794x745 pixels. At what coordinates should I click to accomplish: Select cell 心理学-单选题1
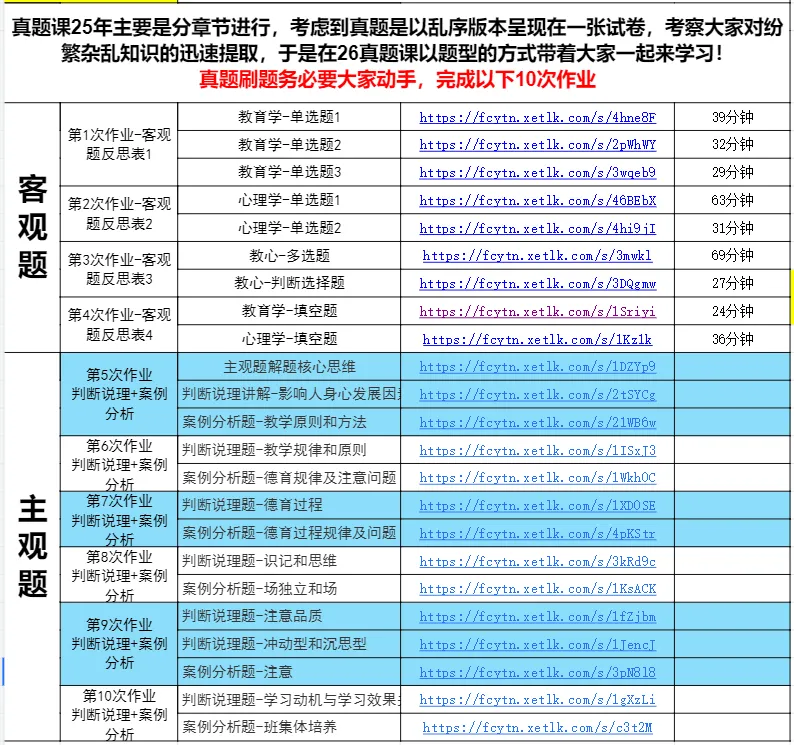point(289,200)
